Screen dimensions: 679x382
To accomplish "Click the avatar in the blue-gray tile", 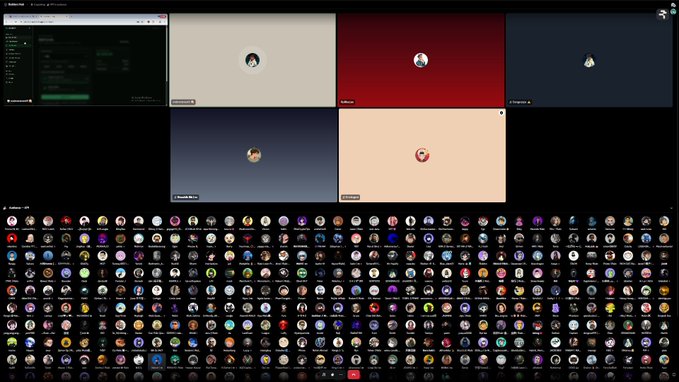I will (254, 155).
